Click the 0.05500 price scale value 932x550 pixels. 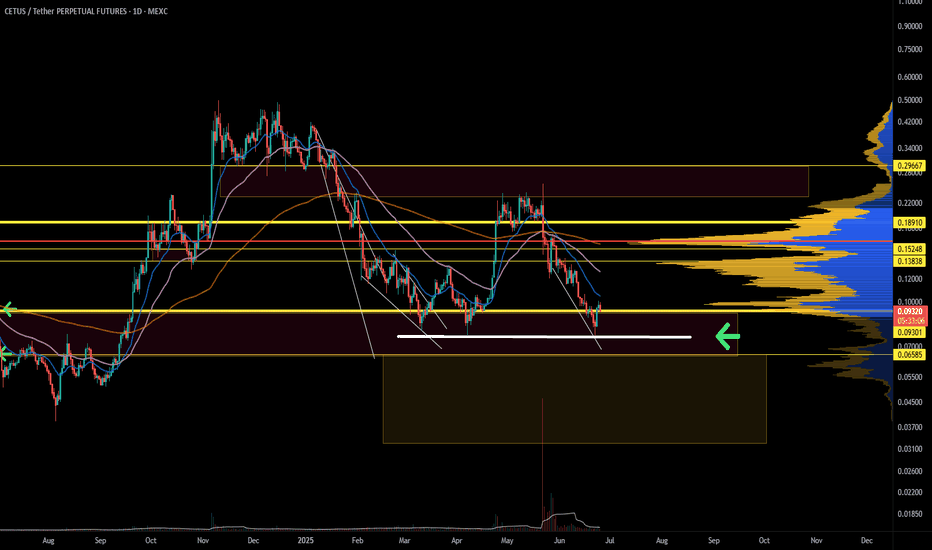(x=910, y=377)
